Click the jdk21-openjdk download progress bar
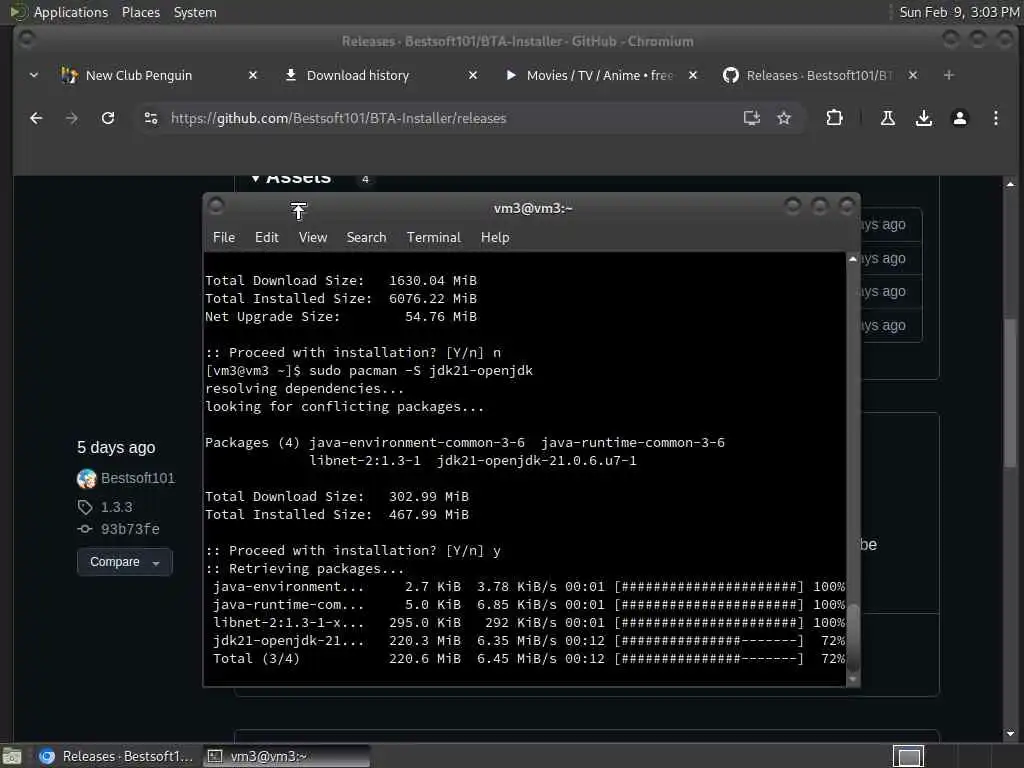The width and height of the screenshot is (1024, 768). click(x=709, y=641)
